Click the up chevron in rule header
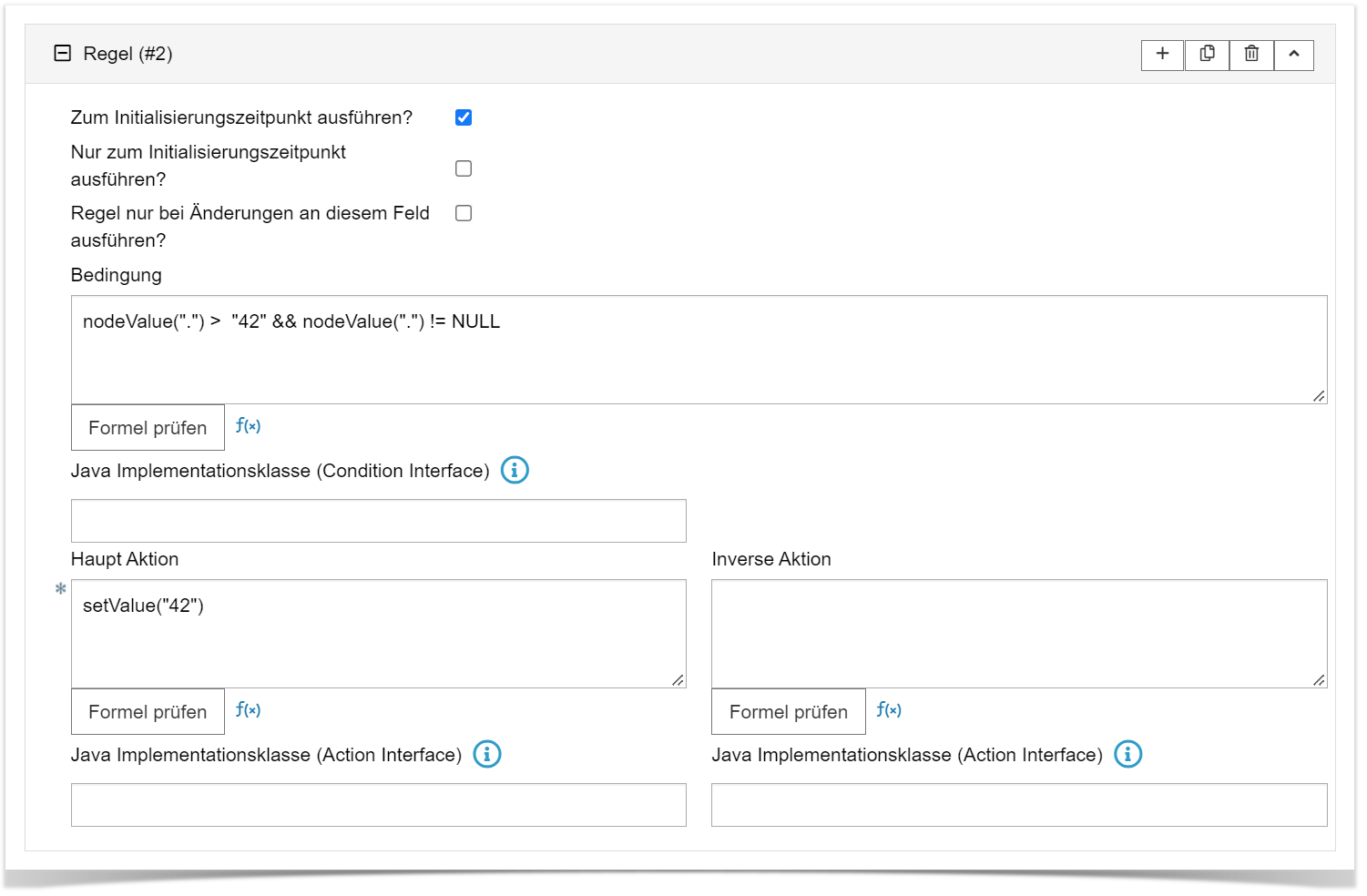 (x=1293, y=55)
